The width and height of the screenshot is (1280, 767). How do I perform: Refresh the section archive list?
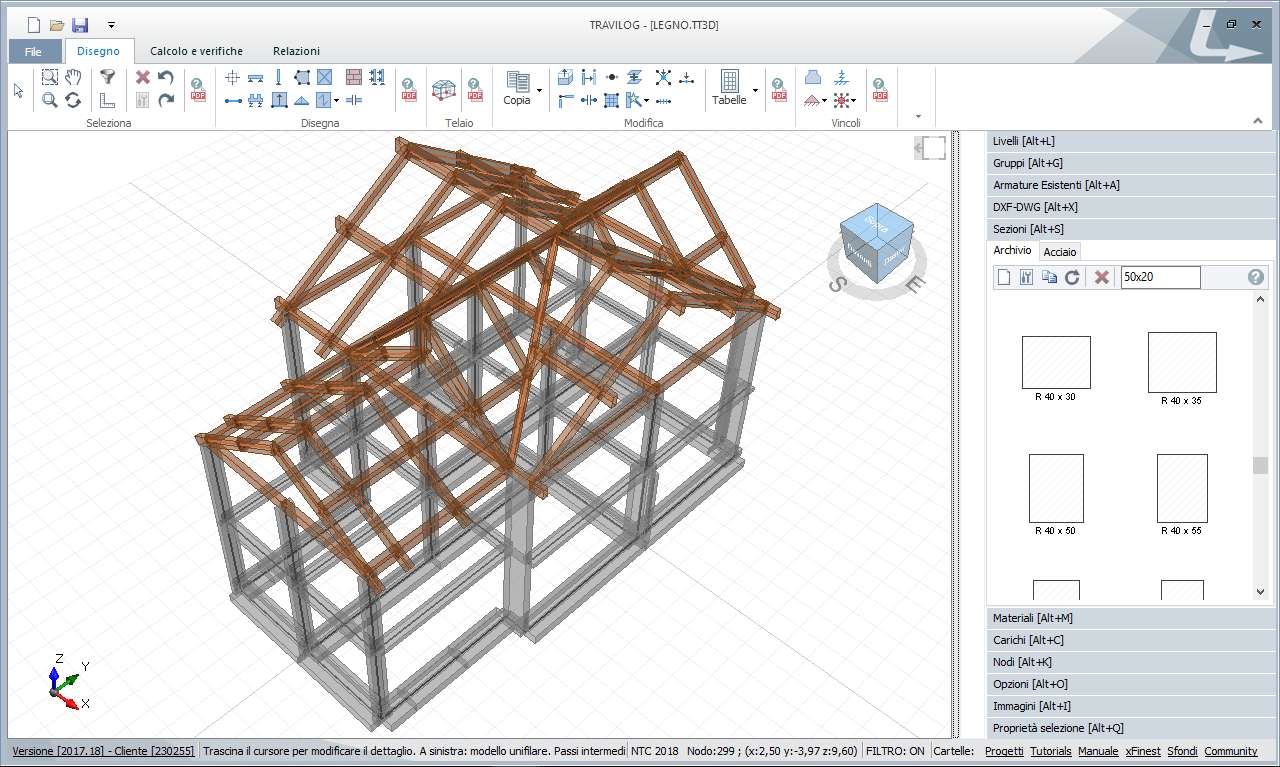1072,277
